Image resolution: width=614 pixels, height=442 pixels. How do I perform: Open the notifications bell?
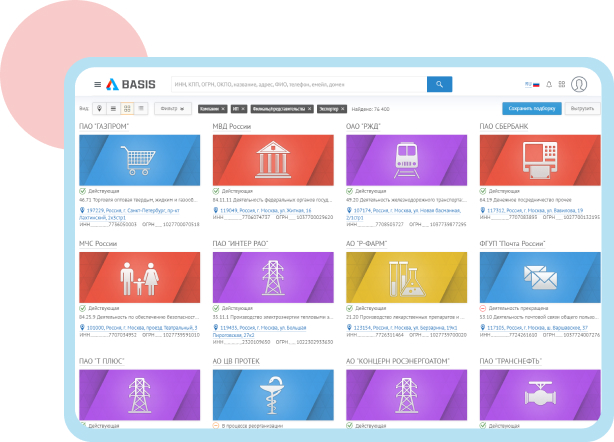click(549, 85)
